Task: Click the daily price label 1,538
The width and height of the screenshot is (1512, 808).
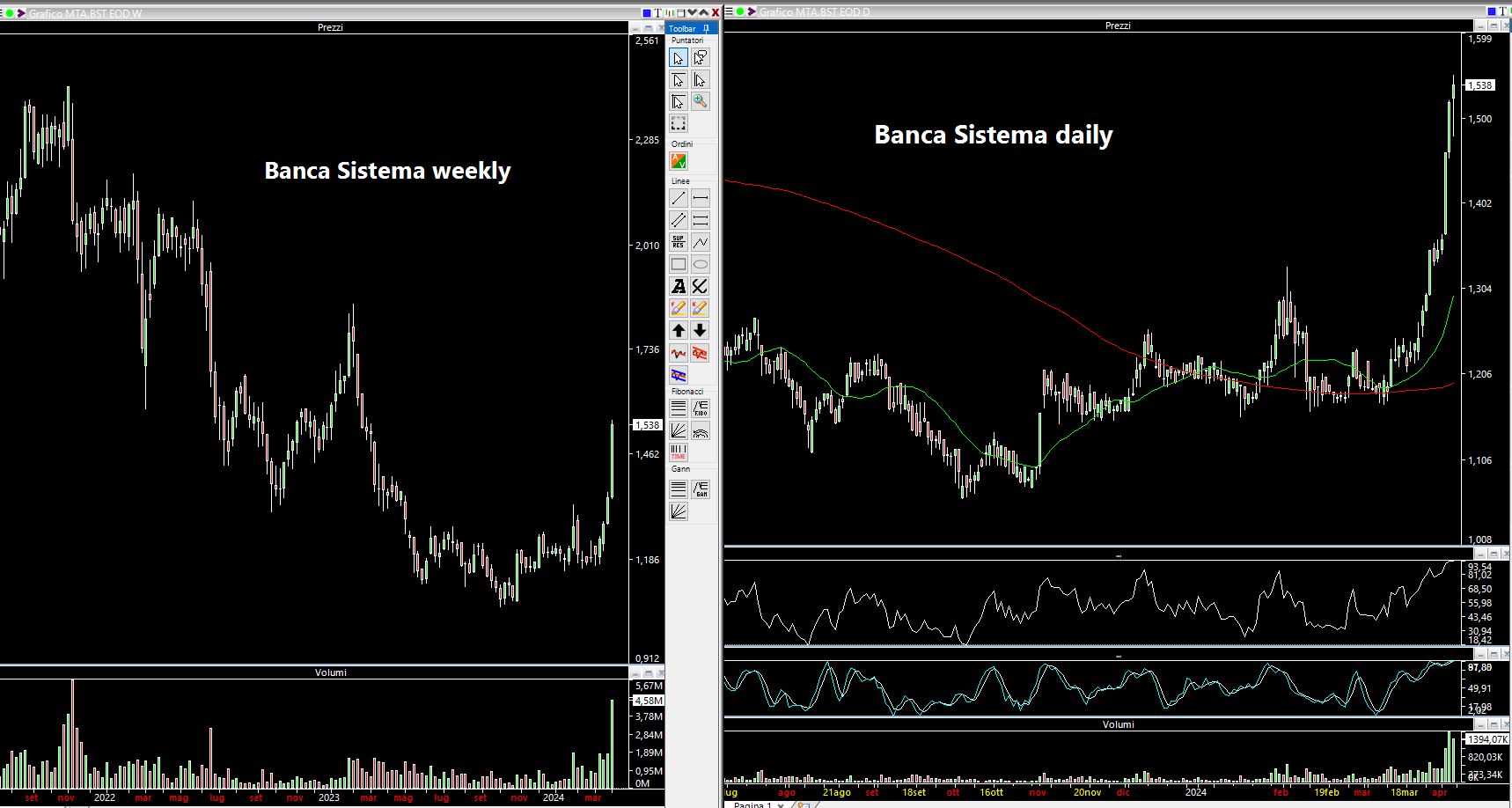Action: [x=1480, y=85]
